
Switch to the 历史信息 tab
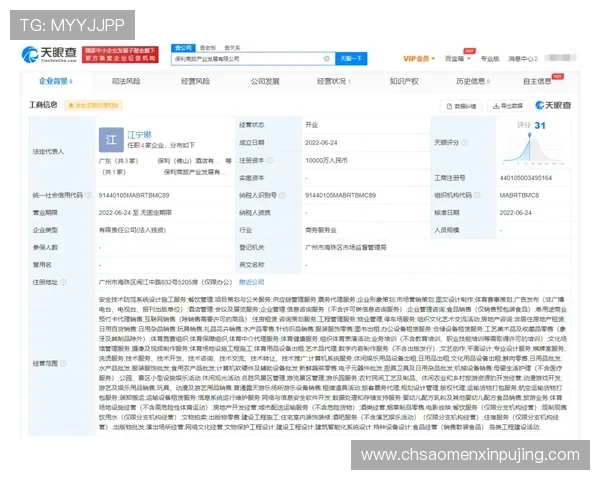(473, 81)
